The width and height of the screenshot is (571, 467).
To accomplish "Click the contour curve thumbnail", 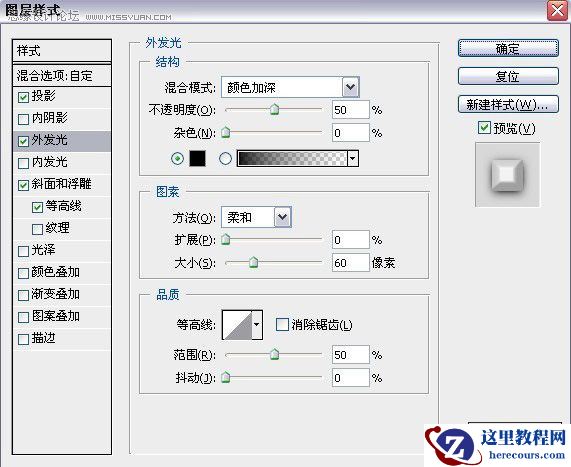I will click(x=237, y=325).
